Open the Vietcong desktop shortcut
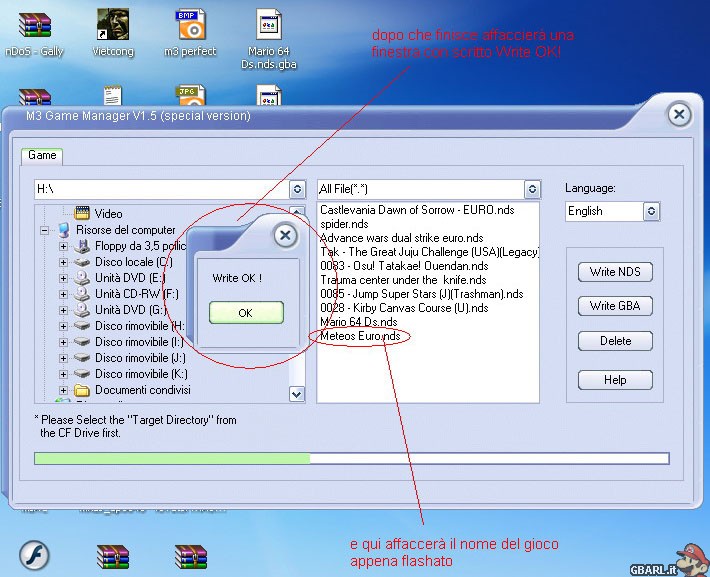The width and height of the screenshot is (710, 577). tap(113, 24)
